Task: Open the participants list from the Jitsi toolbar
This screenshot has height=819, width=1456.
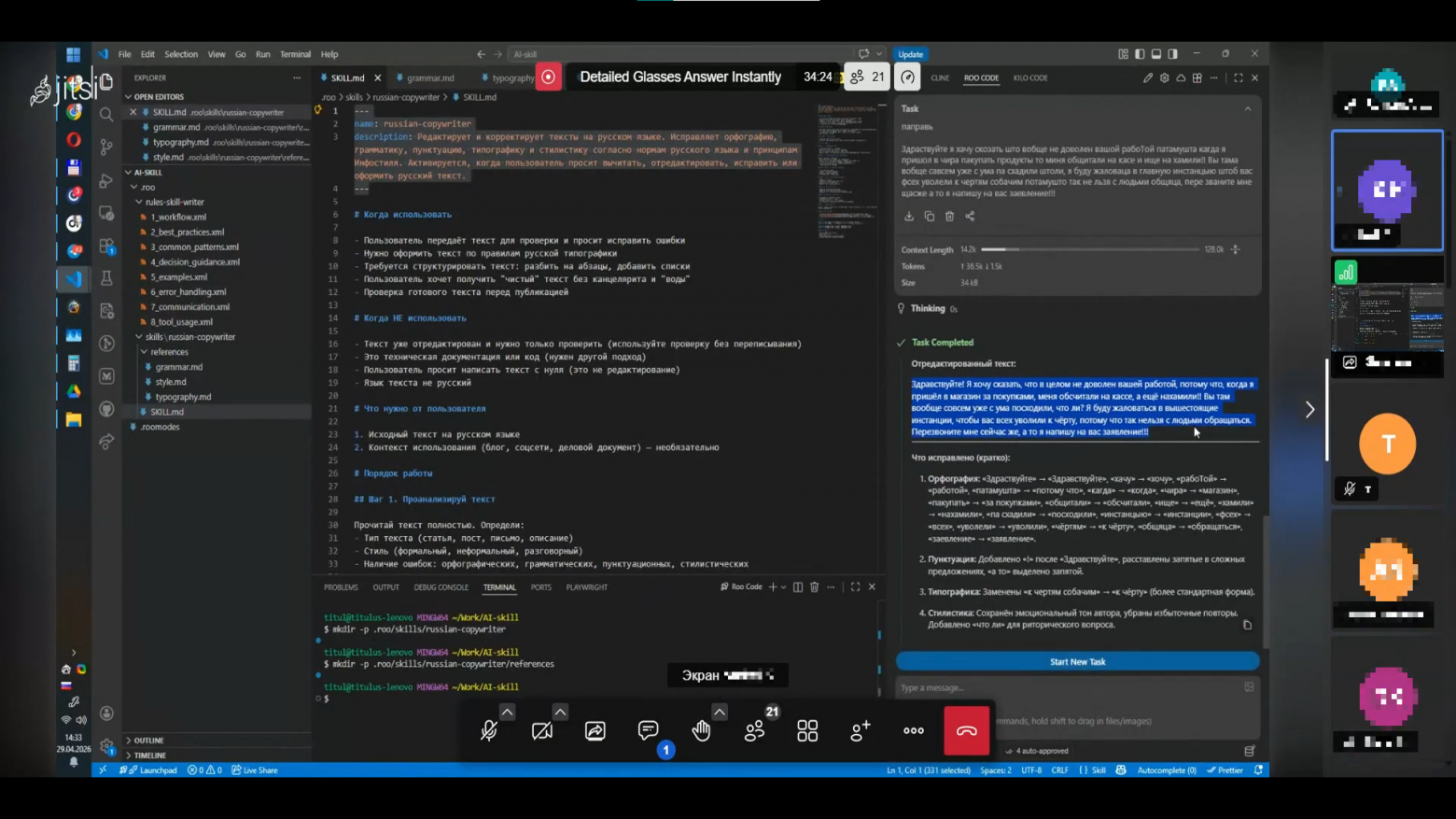Action: (754, 730)
